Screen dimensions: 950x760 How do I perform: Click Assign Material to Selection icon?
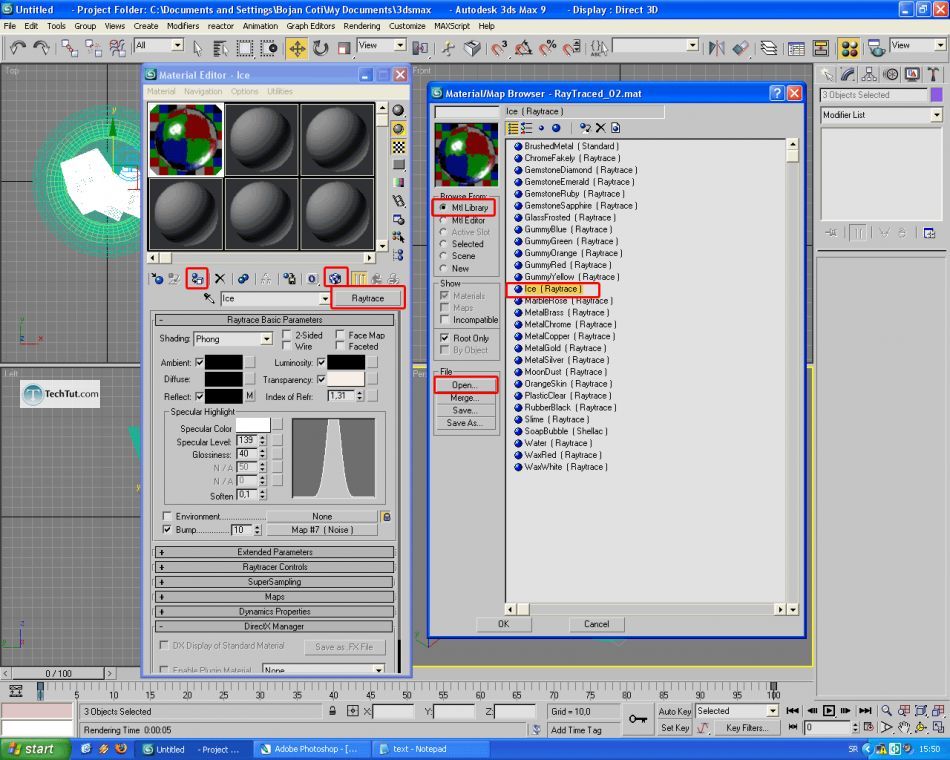click(197, 279)
